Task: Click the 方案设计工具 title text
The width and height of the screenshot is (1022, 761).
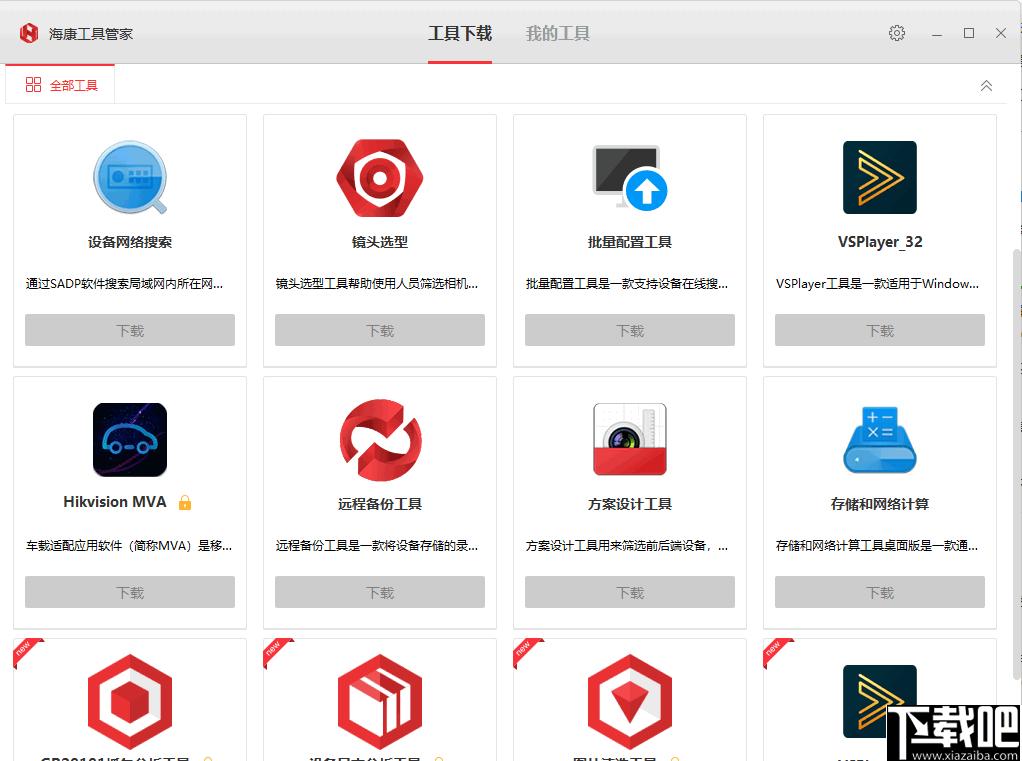Action: 630,504
